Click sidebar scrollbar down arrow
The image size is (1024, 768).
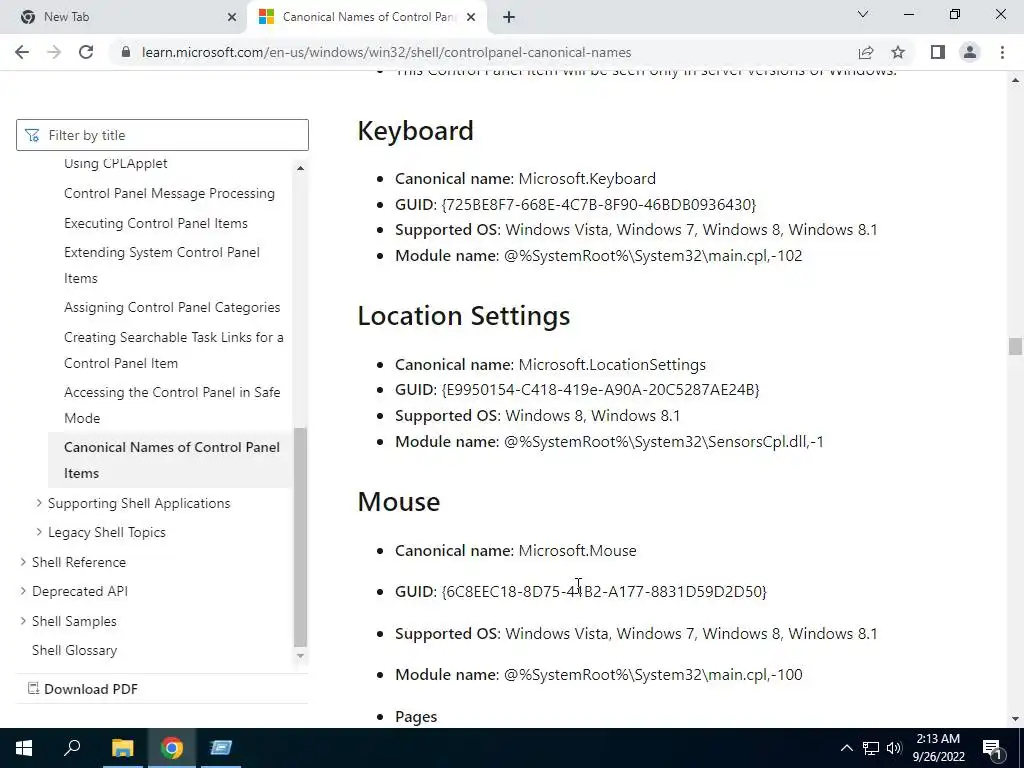click(x=300, y=655)
